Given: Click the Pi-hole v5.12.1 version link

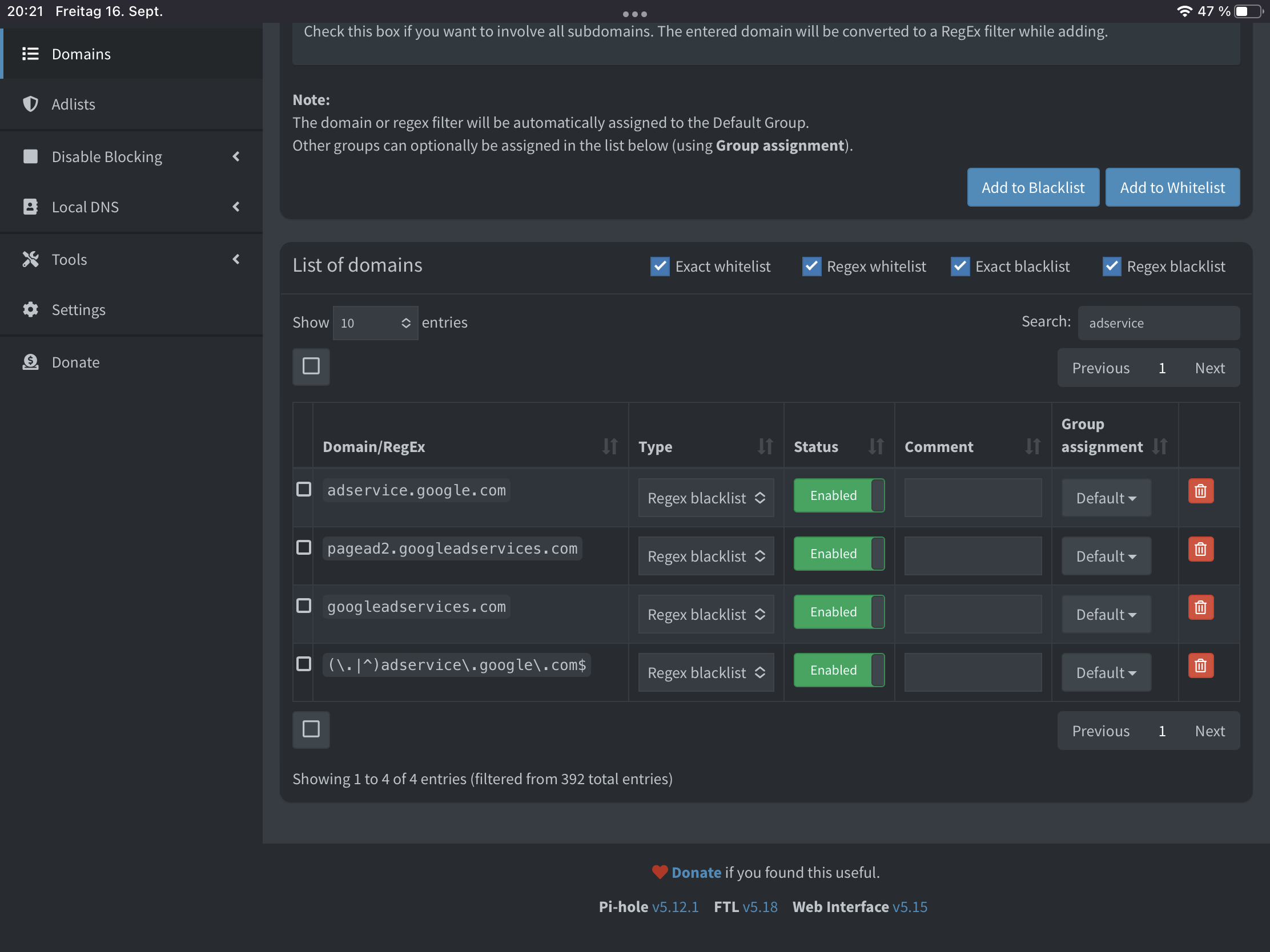Looking at the screenshot, I should 674,907.
